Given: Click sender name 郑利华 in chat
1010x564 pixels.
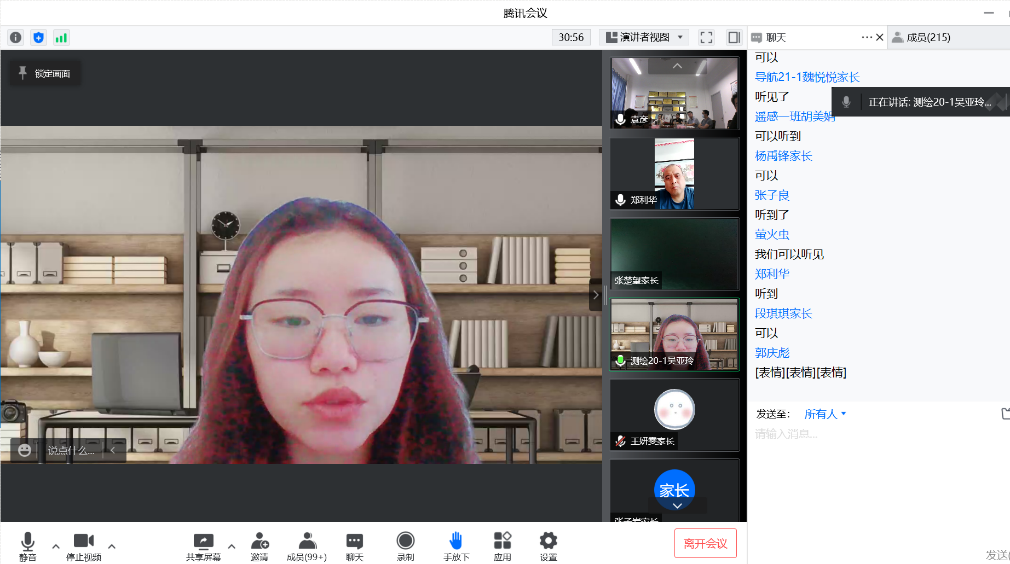Looking at the screenshot, I should (x=772, y=274).
